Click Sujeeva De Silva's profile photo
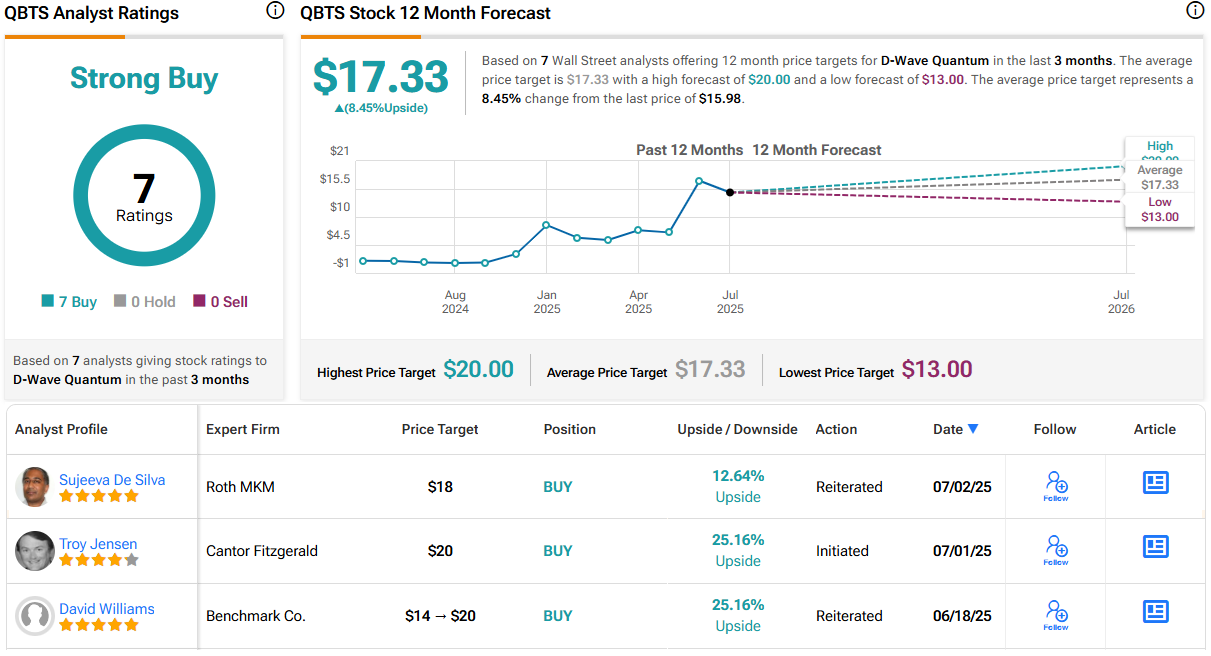Screen dimensions: 1211x656 point(35,487)
